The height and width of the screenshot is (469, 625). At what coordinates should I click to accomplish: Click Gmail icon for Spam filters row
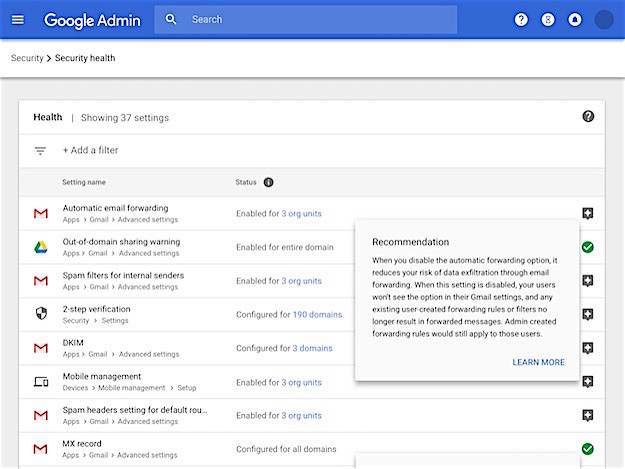41,281
